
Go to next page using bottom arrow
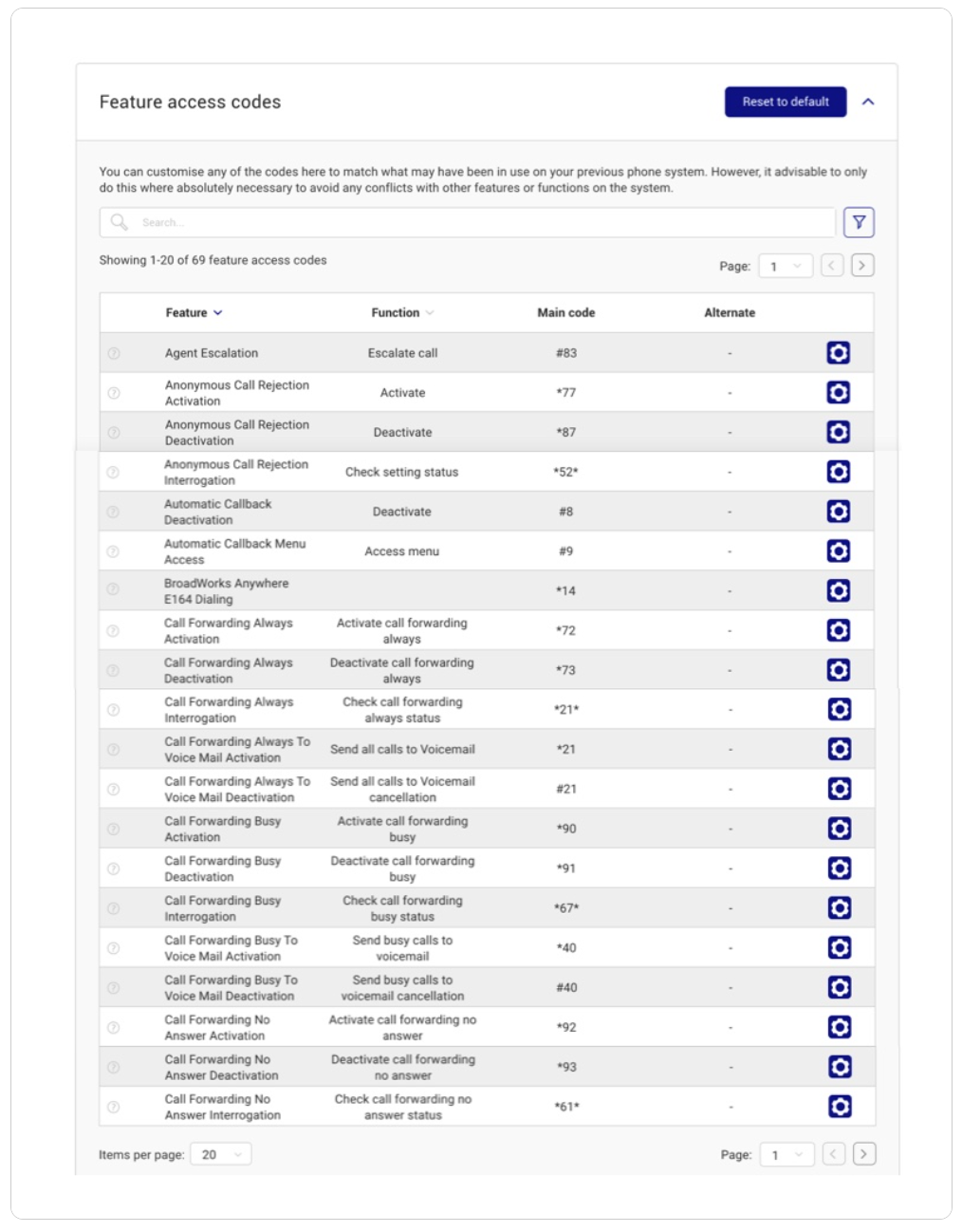[863, 1154]
